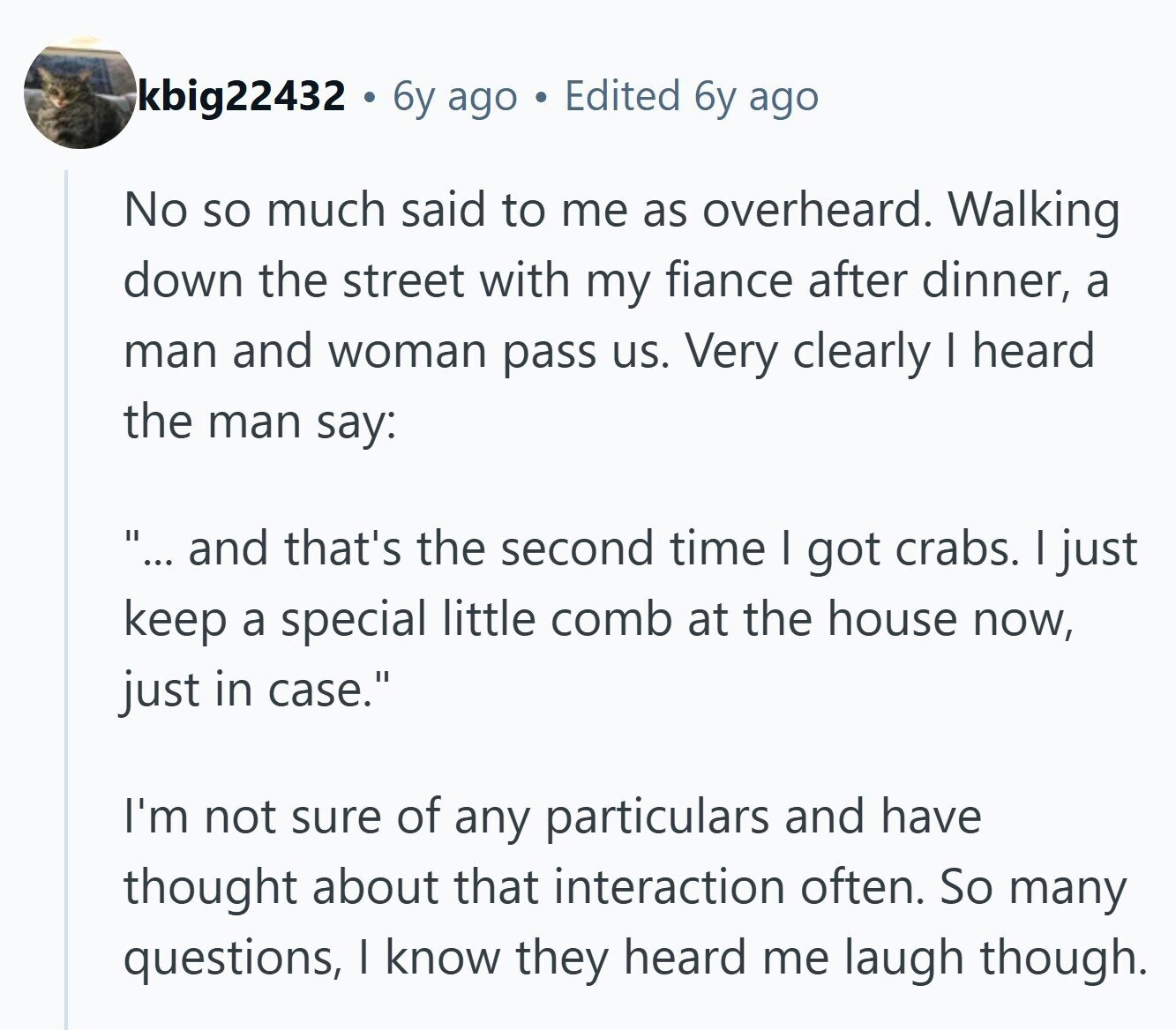Open the '6y ago' comment permalink timestamp

tap(454, 96)
